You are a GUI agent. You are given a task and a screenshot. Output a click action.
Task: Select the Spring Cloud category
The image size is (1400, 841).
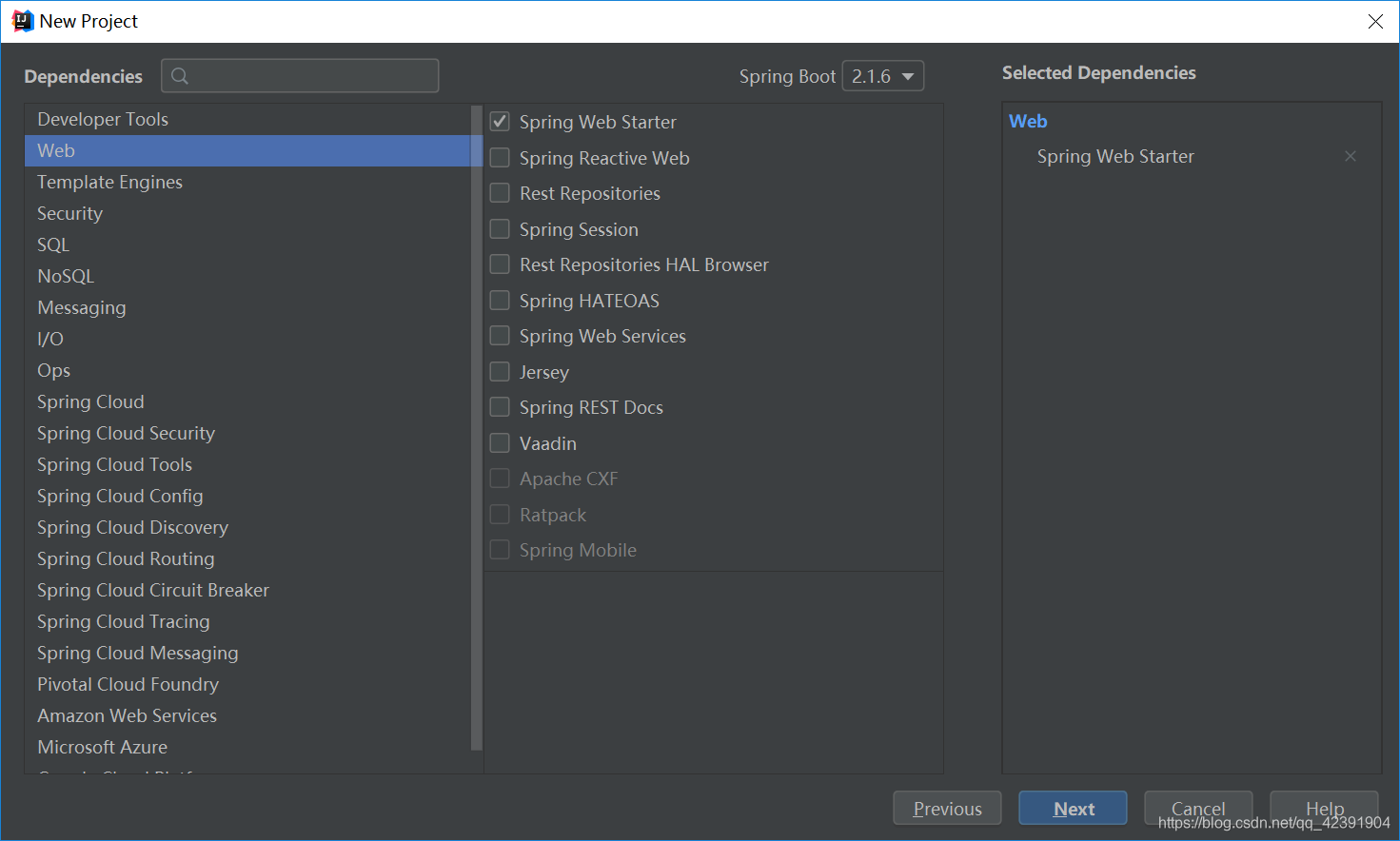[x=247, y=401]
